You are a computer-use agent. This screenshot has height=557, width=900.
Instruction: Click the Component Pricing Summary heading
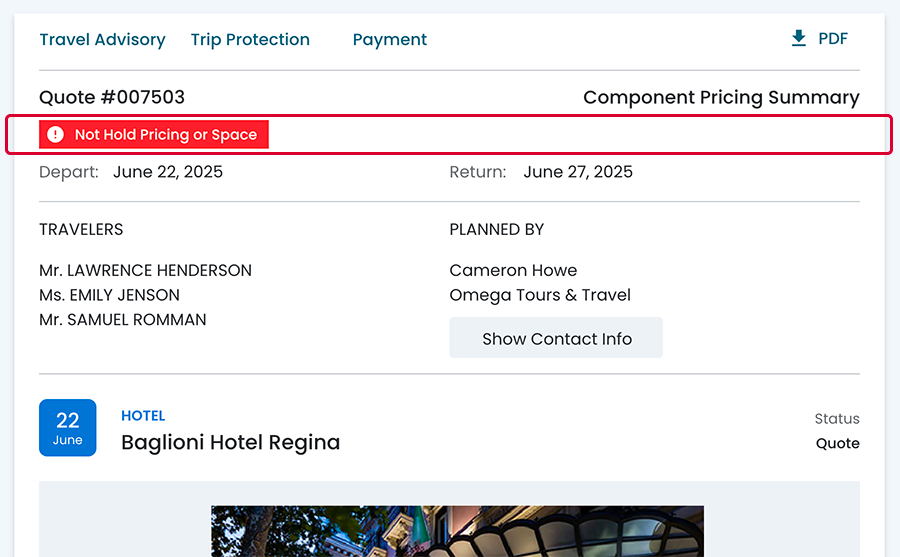pos(721,97)
